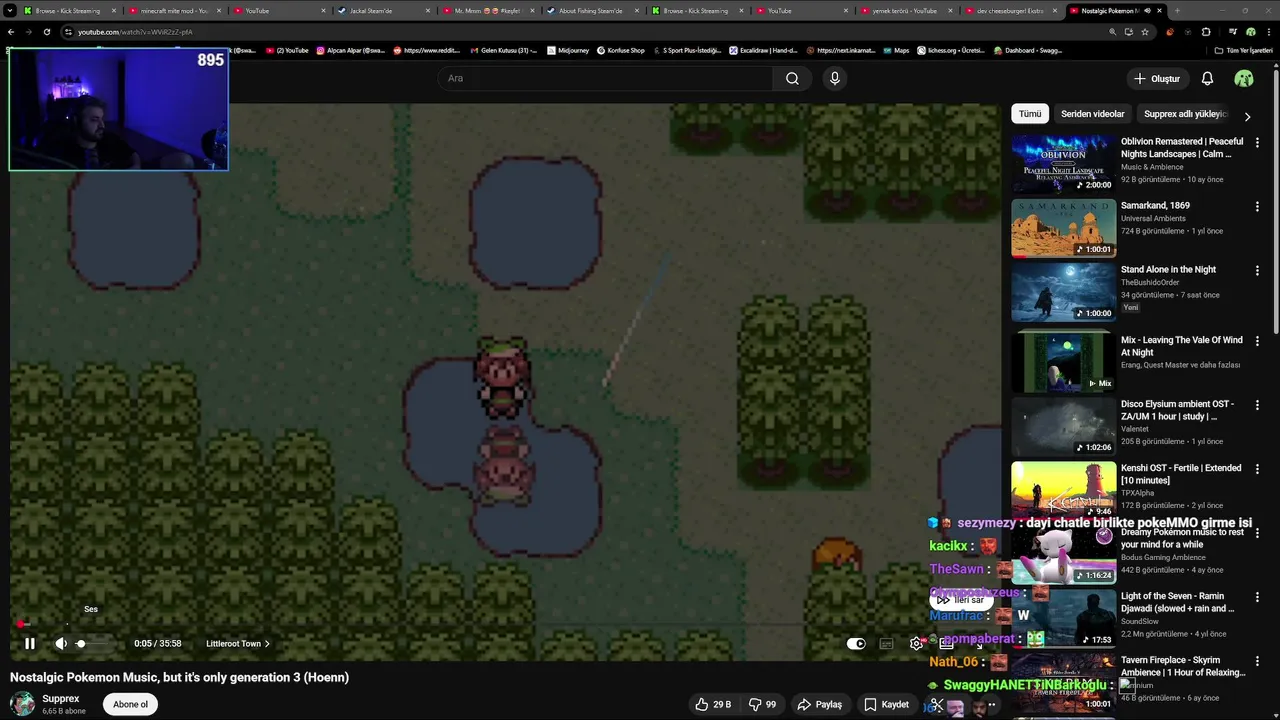Viewport: 1280px width, 720px height.
Task: Start voice search with the microphone
Action: click(x=835, y=78)
